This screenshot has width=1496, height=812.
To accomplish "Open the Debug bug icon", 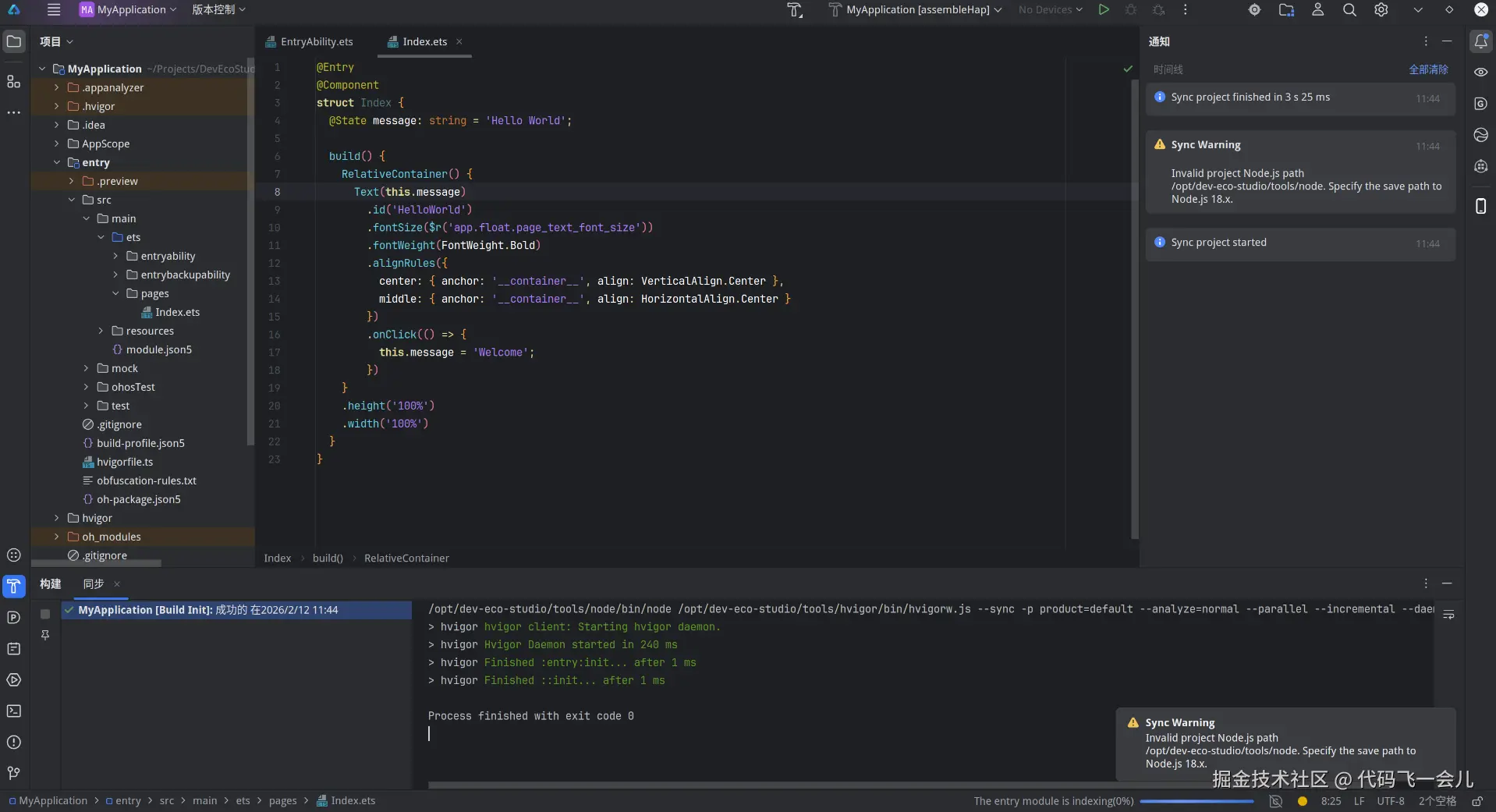I will pyautogui.click(x=1130, y=10).
